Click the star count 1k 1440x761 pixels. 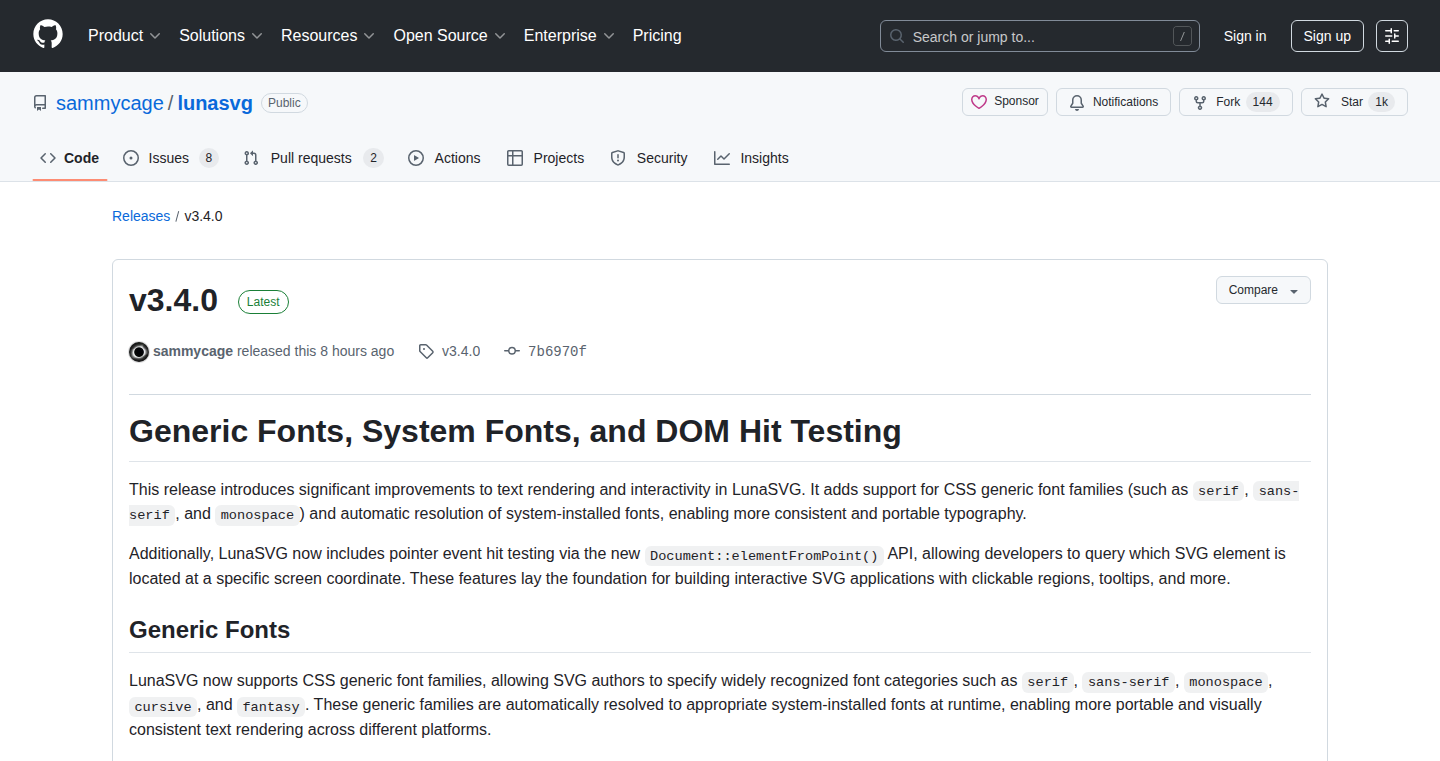pyautogui.click(x=1381, y=102)
